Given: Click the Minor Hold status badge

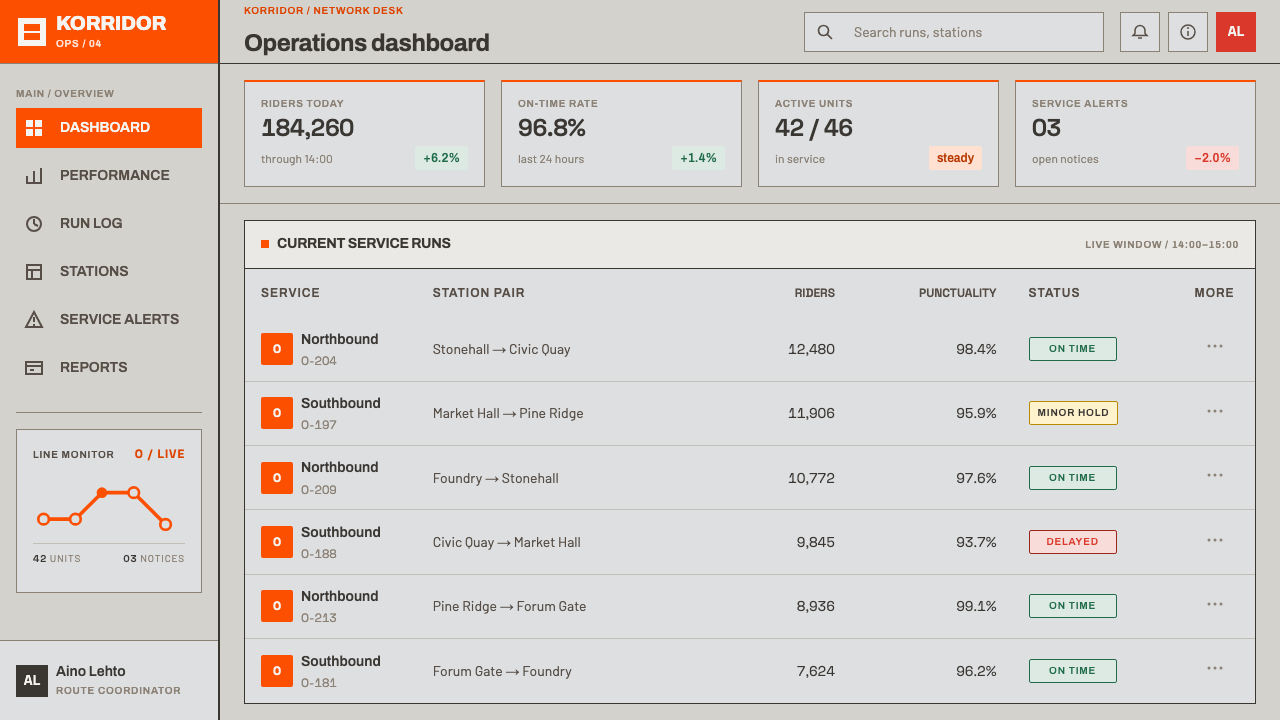Looking at the screenshot, I should (x=1073, y=413).
